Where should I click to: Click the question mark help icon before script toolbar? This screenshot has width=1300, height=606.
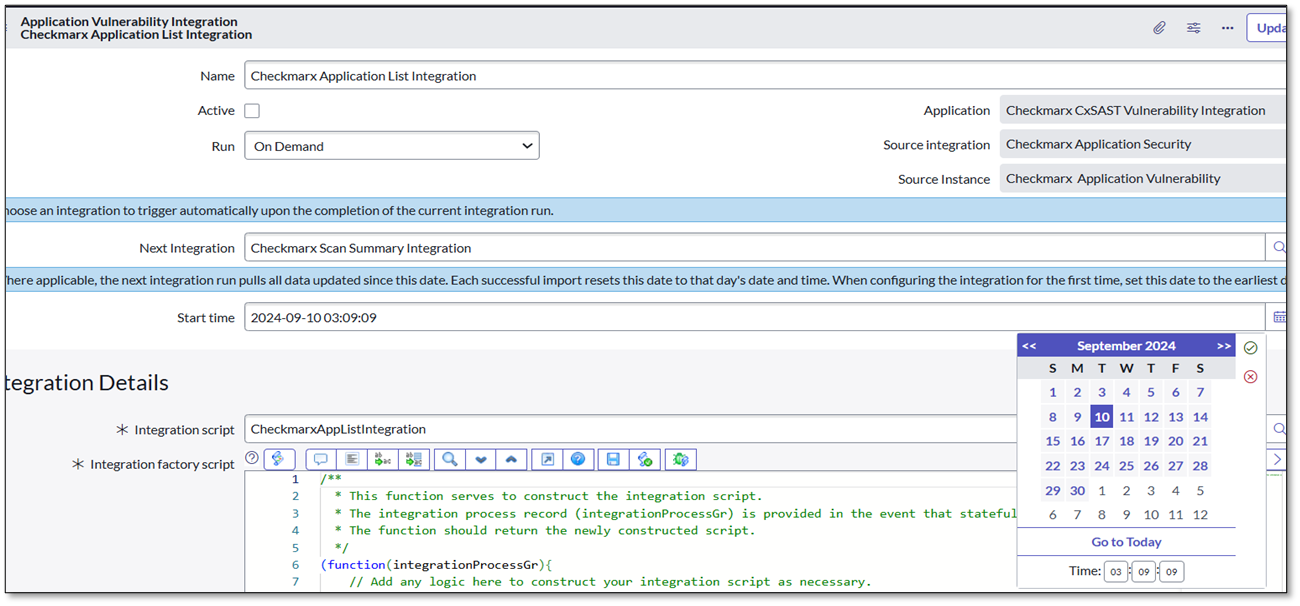point(252,458)
